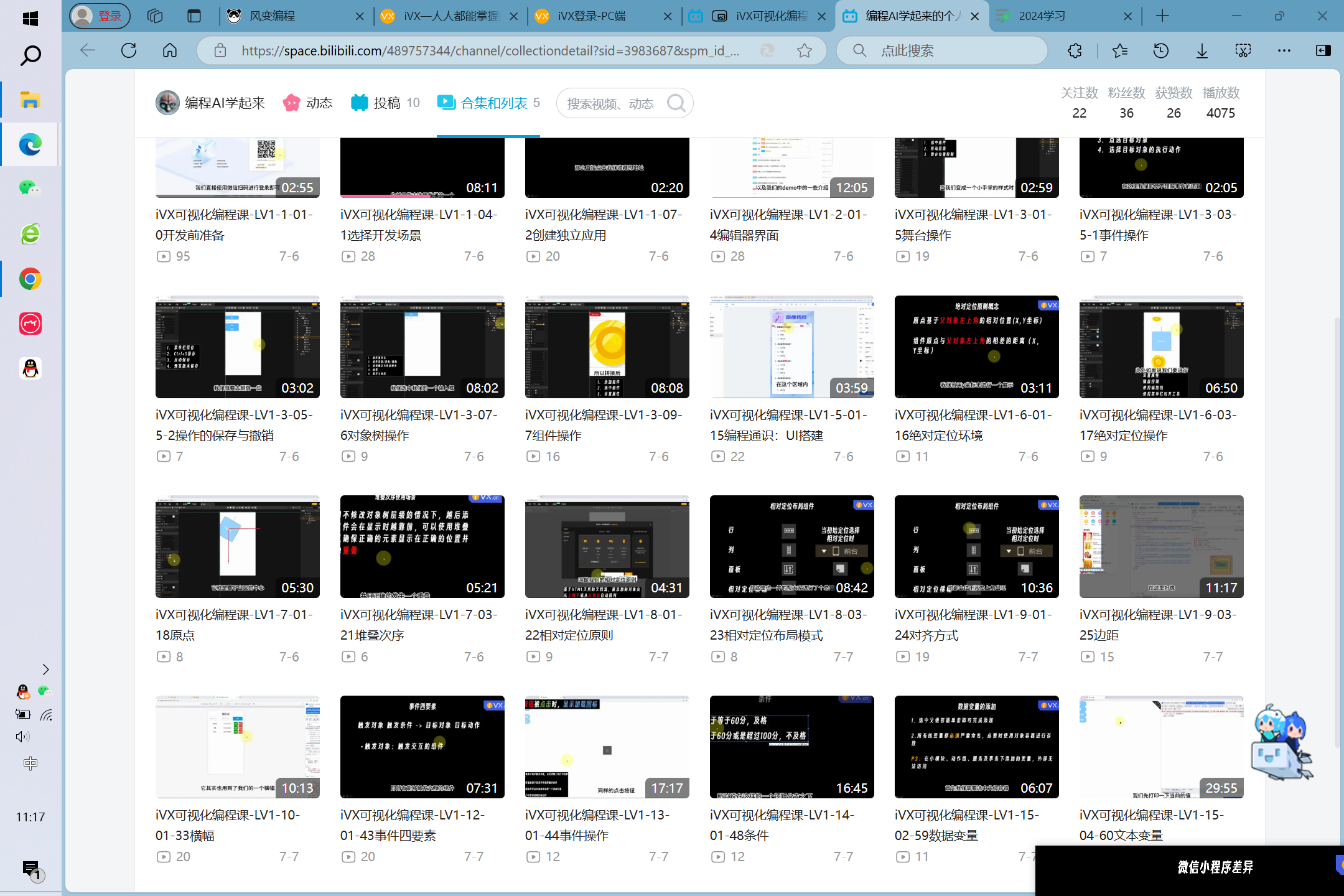This screenshot has width=1344, height=896.
Task: Open WeChat from the taskbar
Action: point(30,188)
